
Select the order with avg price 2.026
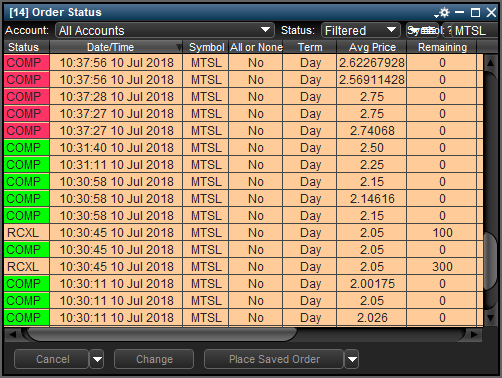pyautogui.click(x=243, y=317)
